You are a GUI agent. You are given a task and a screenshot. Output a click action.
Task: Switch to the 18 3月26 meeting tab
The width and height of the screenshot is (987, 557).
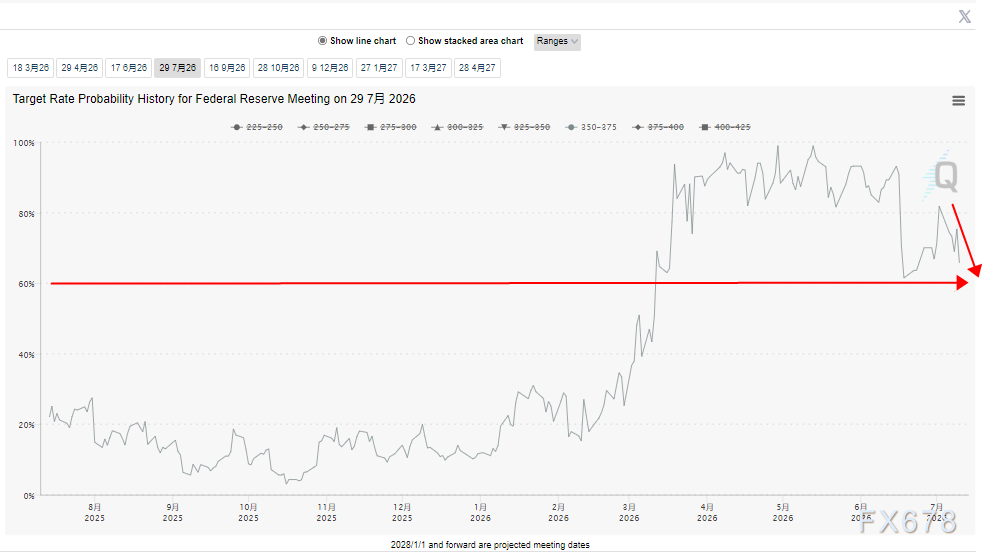[x=31, y=68]
